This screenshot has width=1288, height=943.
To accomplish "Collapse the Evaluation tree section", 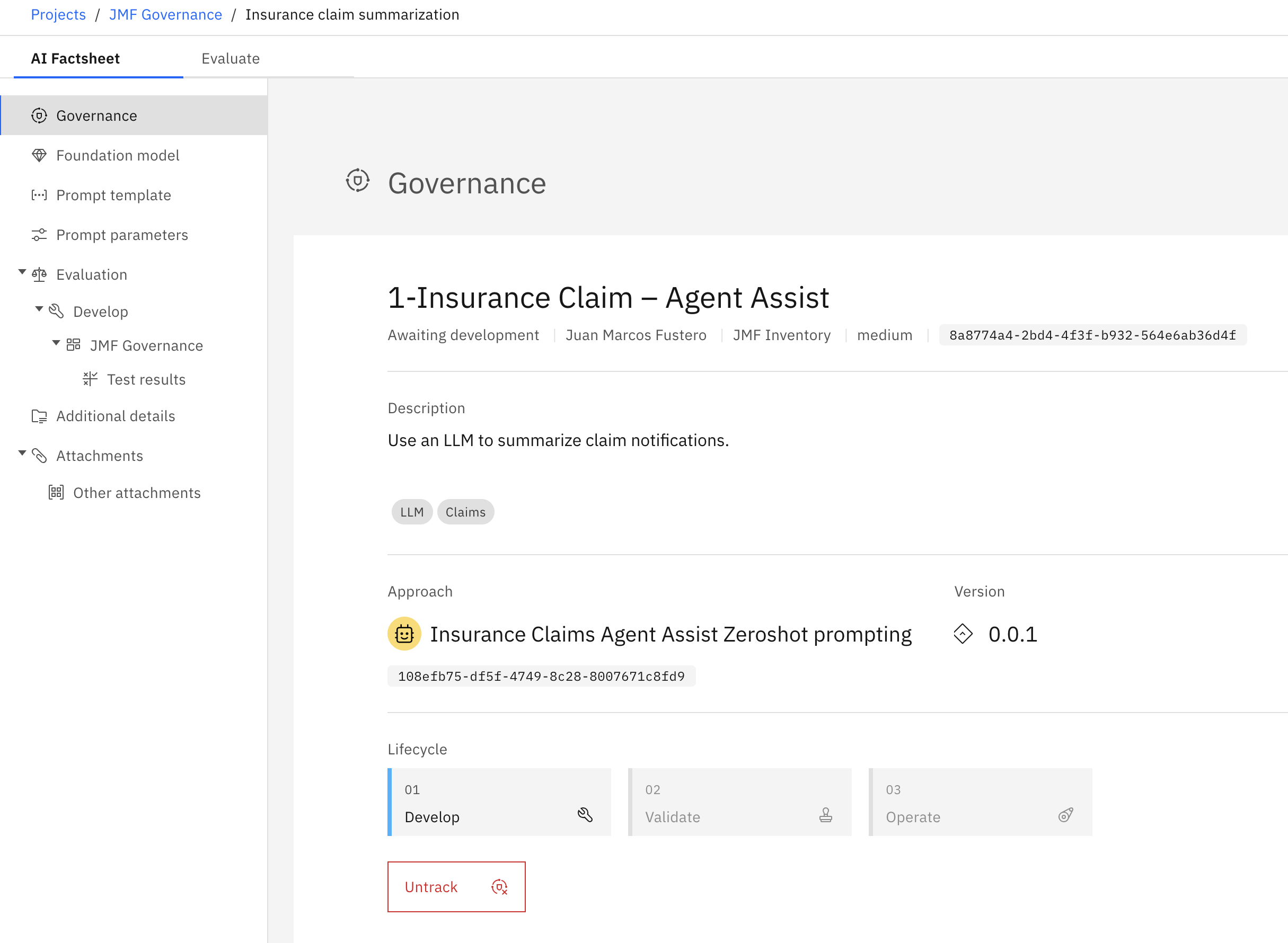I will [x=22, y=272].
